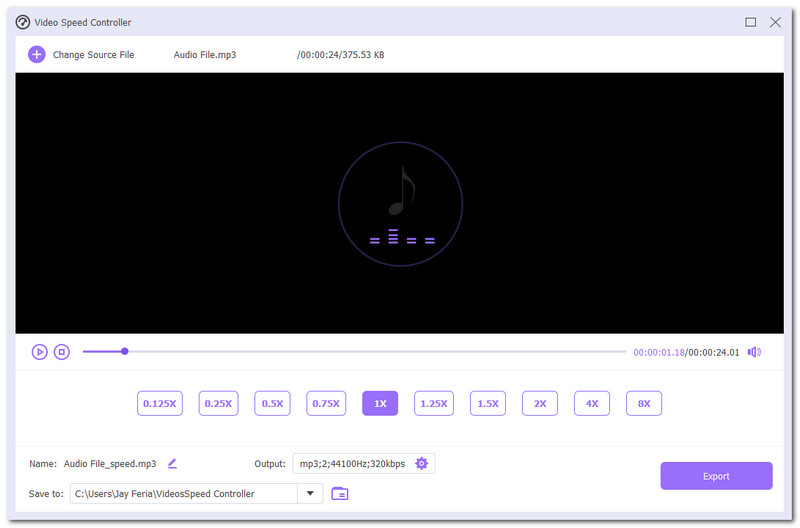Viewport: 800px width, 528px height.
Task: Play the audio preview
Action: pos(39,352)
